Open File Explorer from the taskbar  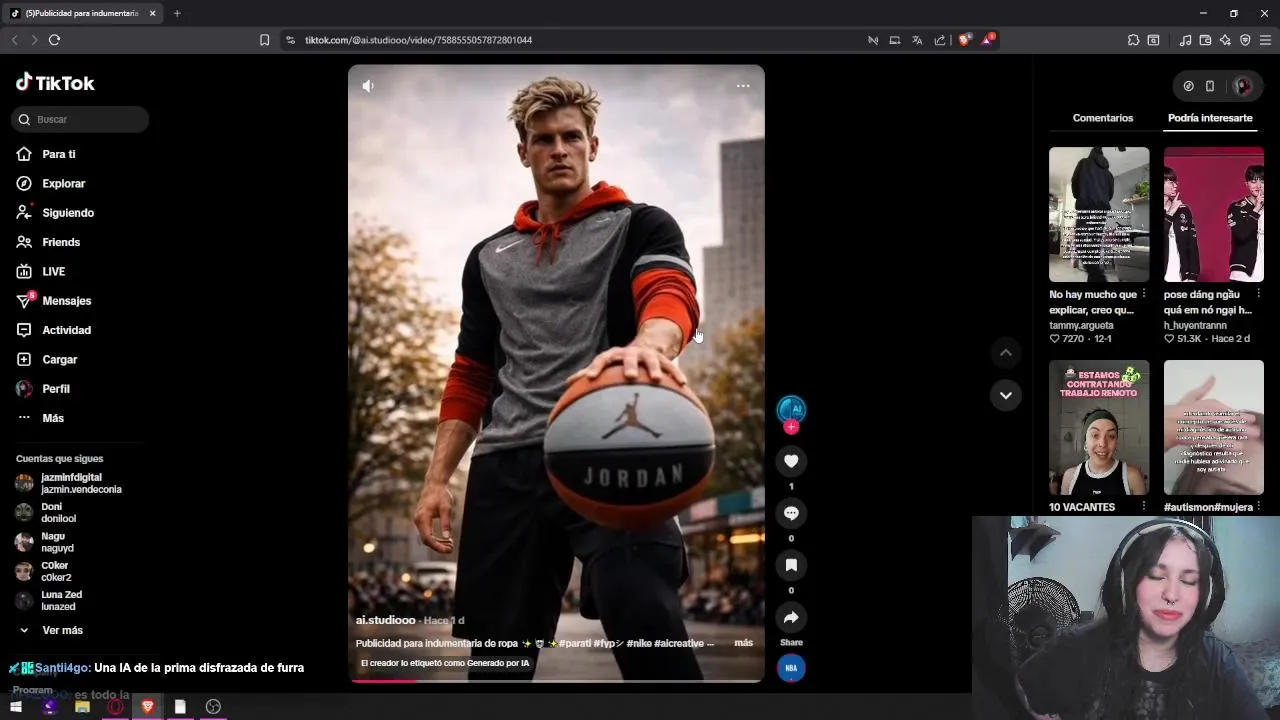82,707
